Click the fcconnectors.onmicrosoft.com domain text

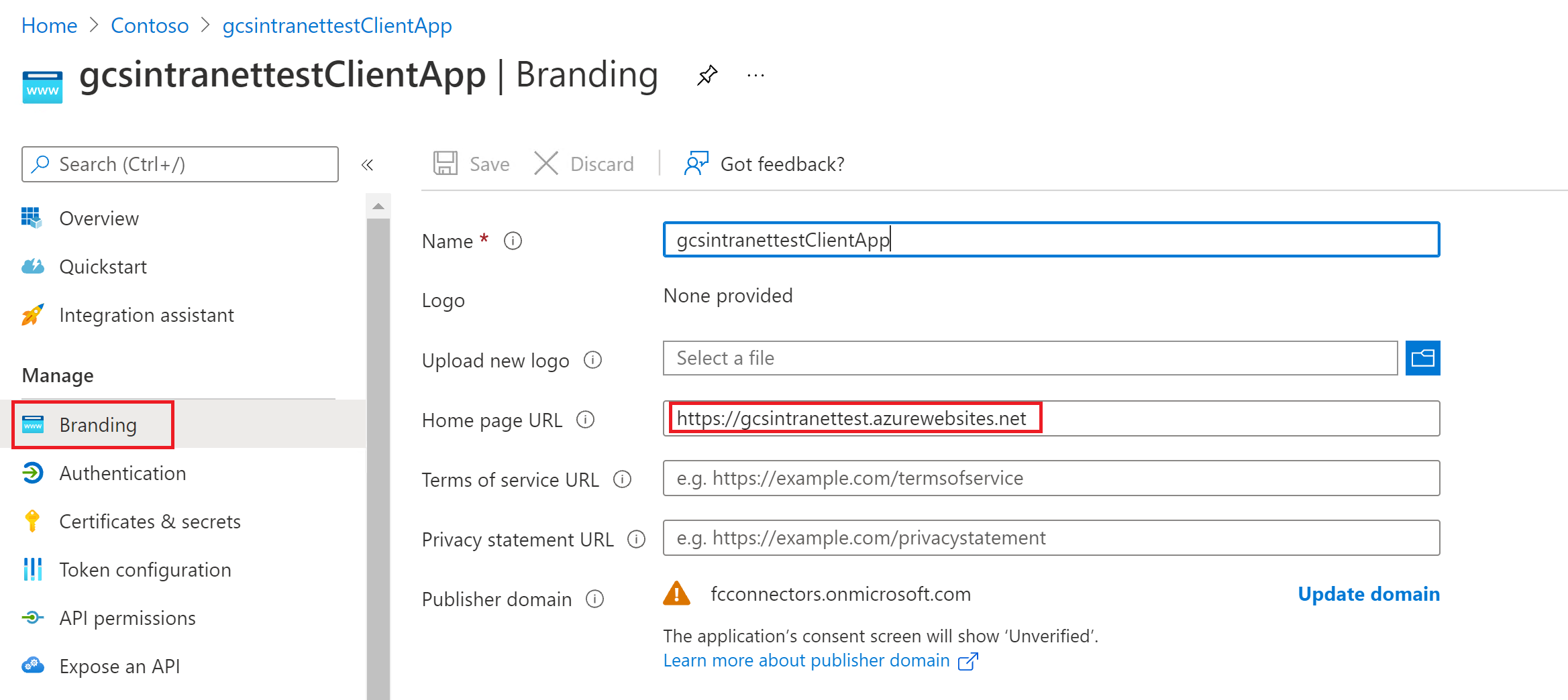tap(841, 594)
